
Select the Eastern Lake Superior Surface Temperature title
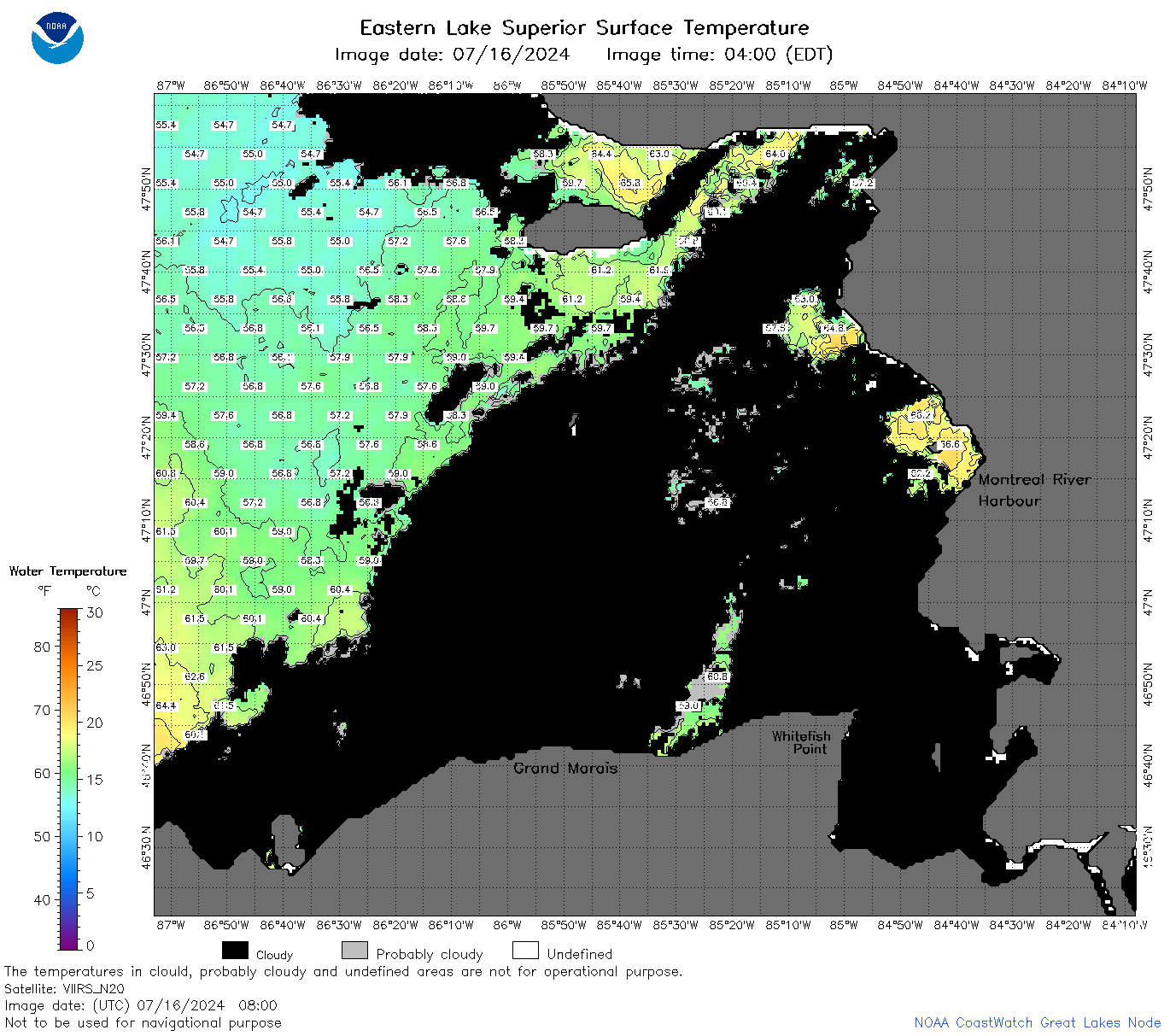(584, 27)
